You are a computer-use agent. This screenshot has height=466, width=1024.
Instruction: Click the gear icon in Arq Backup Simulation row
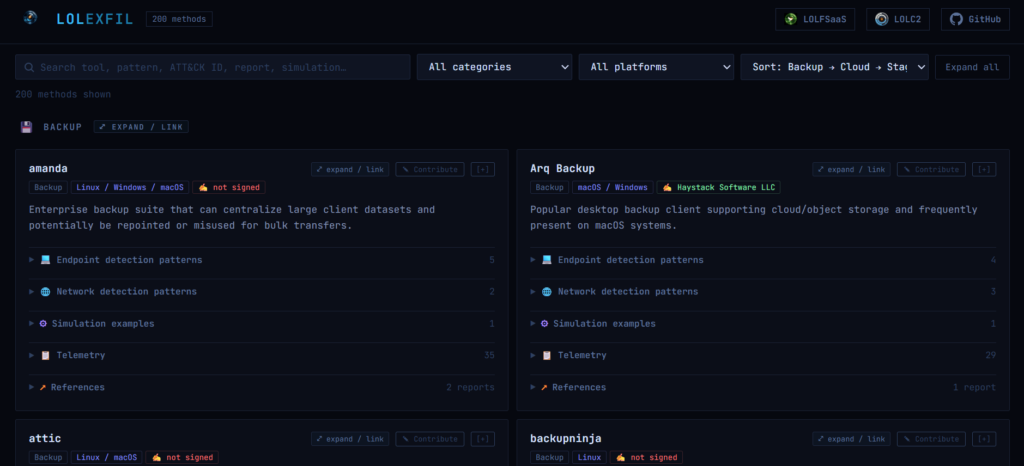pyautogui.click(x=545, y=324)
